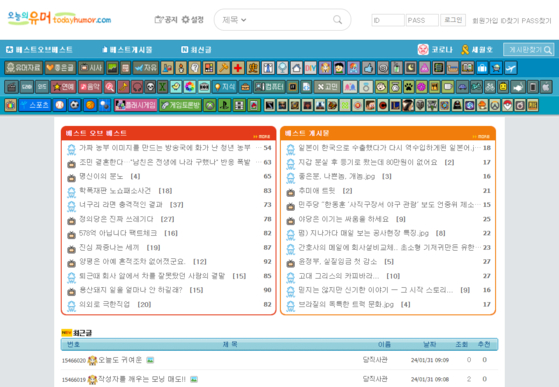The height and width of the screenshot is (387, 559).
Task: Open the headphones board icon
Action: tap(137, 87)
